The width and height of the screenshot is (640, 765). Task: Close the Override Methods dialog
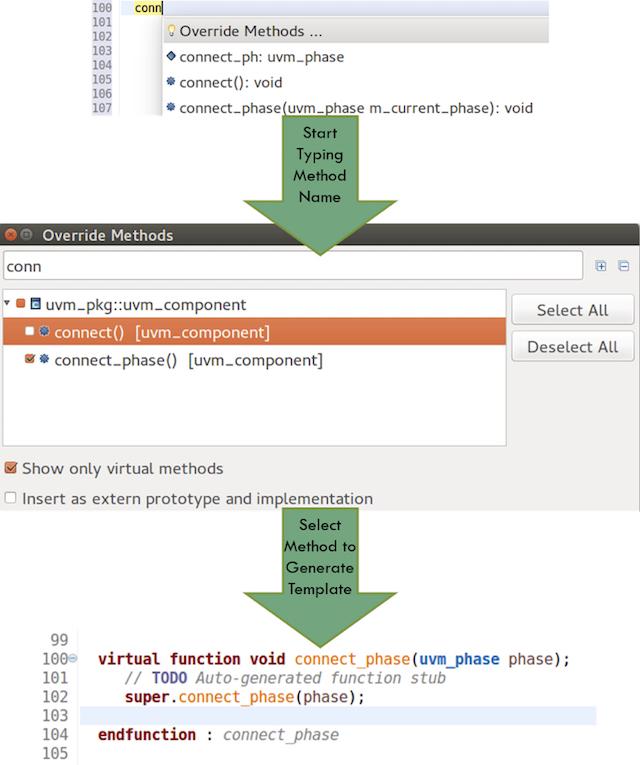tap(10, 235)
